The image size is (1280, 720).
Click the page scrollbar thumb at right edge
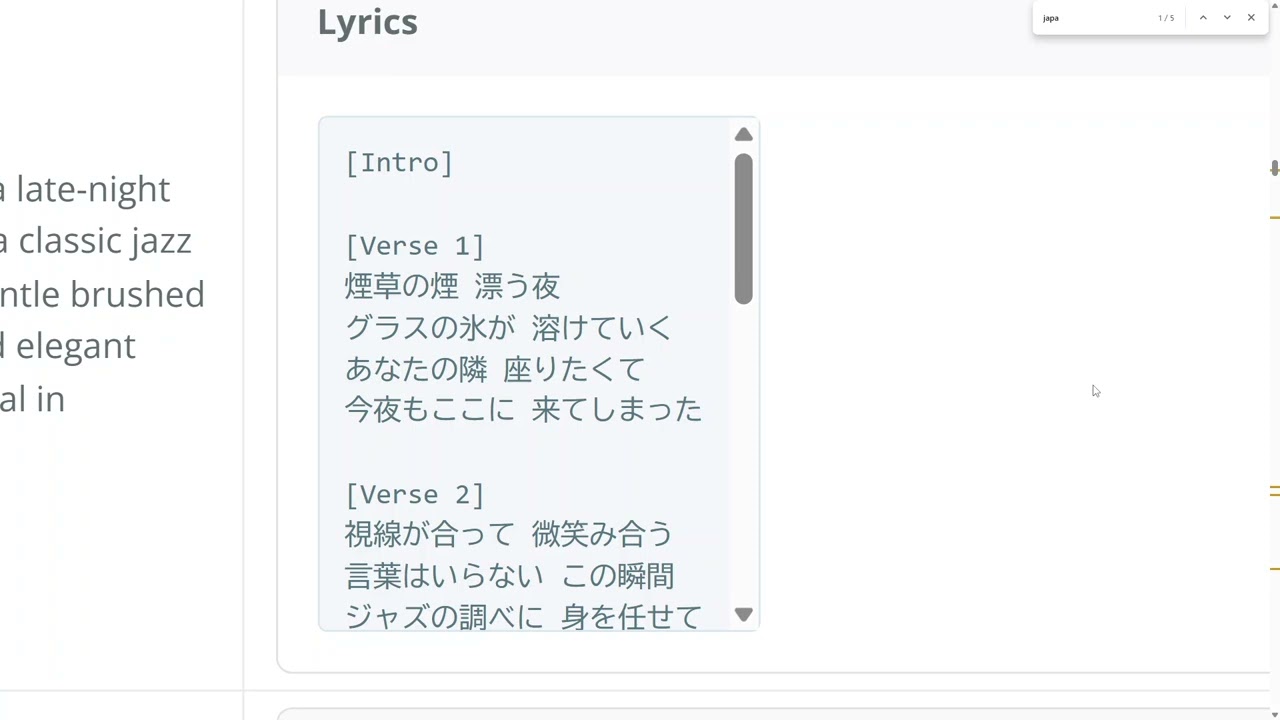pyautogui.click(x=1274, y=168)
